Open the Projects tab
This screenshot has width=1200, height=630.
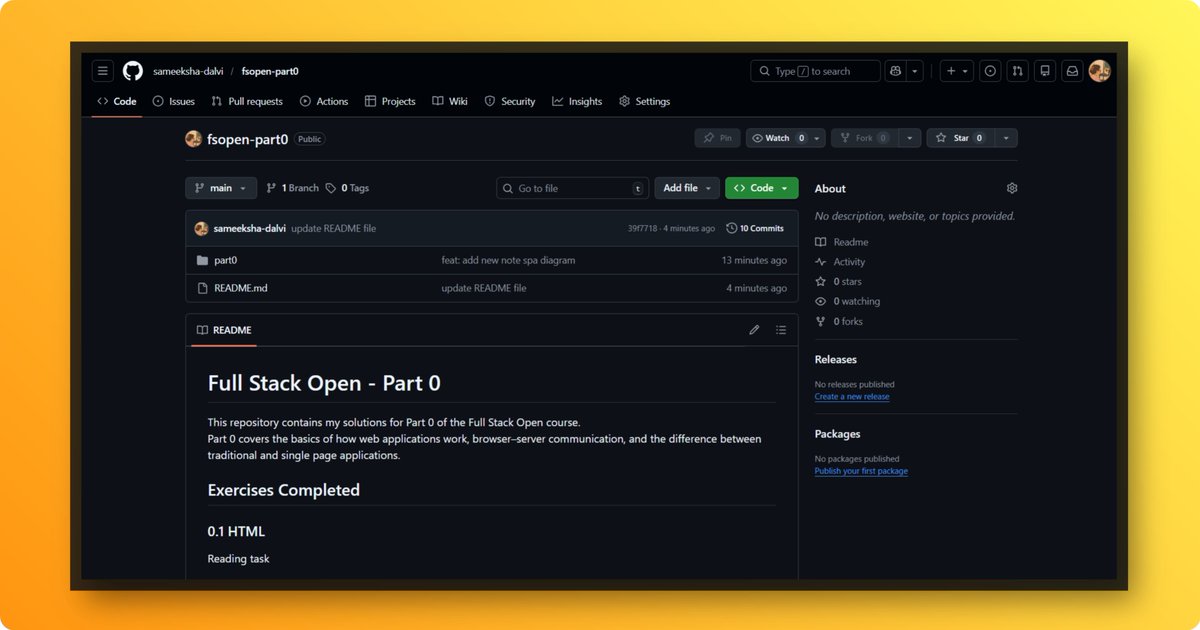tap(390, 101)
